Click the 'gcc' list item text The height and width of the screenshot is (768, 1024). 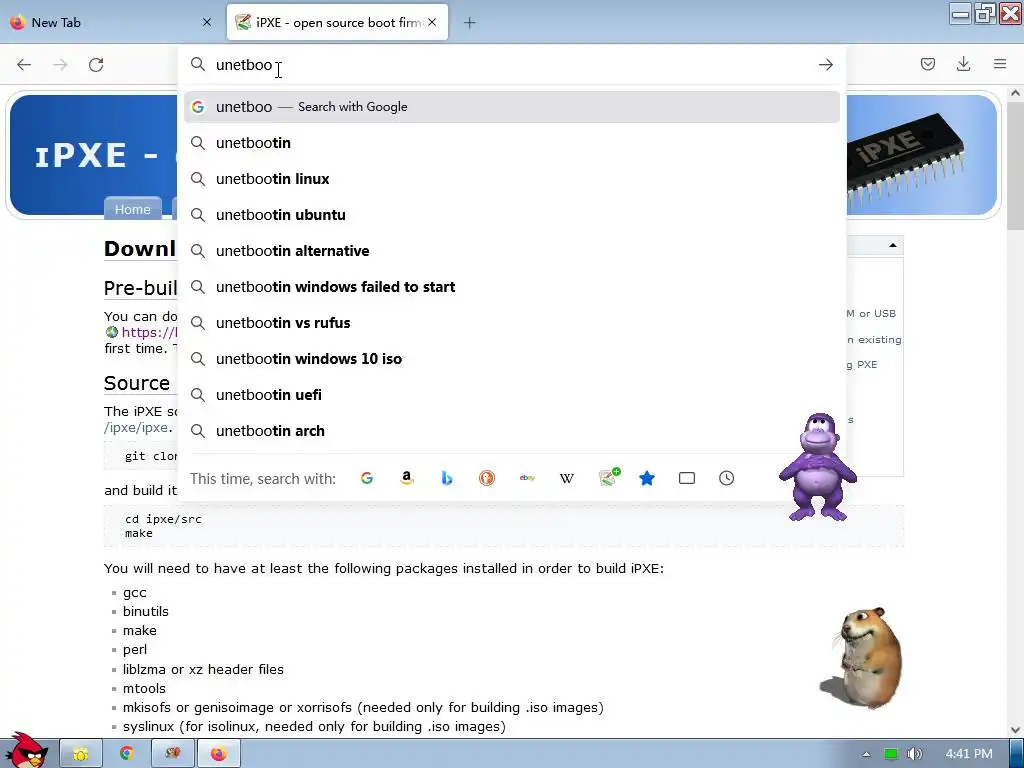(x=135, y=592)
